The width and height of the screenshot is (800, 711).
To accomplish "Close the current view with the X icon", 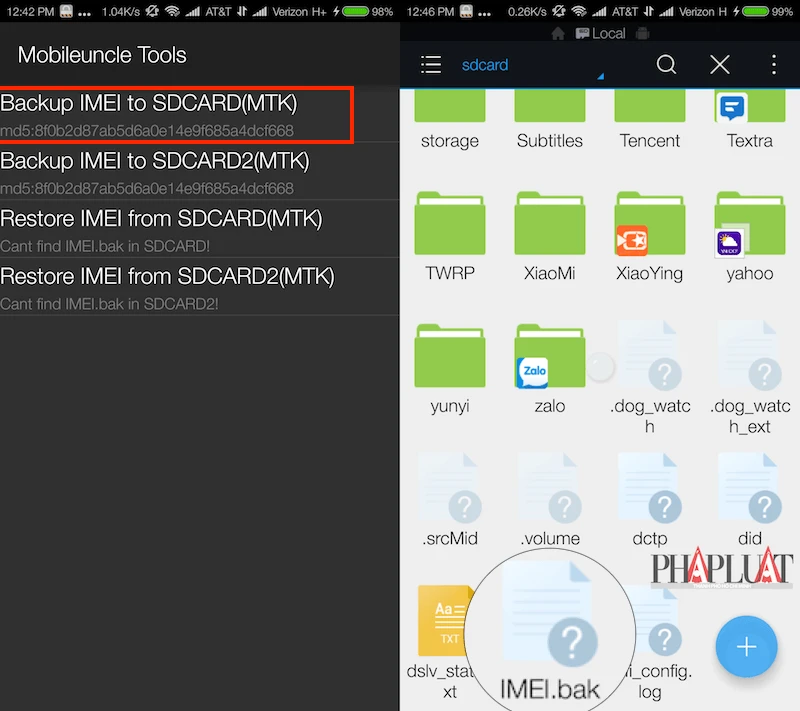I will click(x=720, y=64).
